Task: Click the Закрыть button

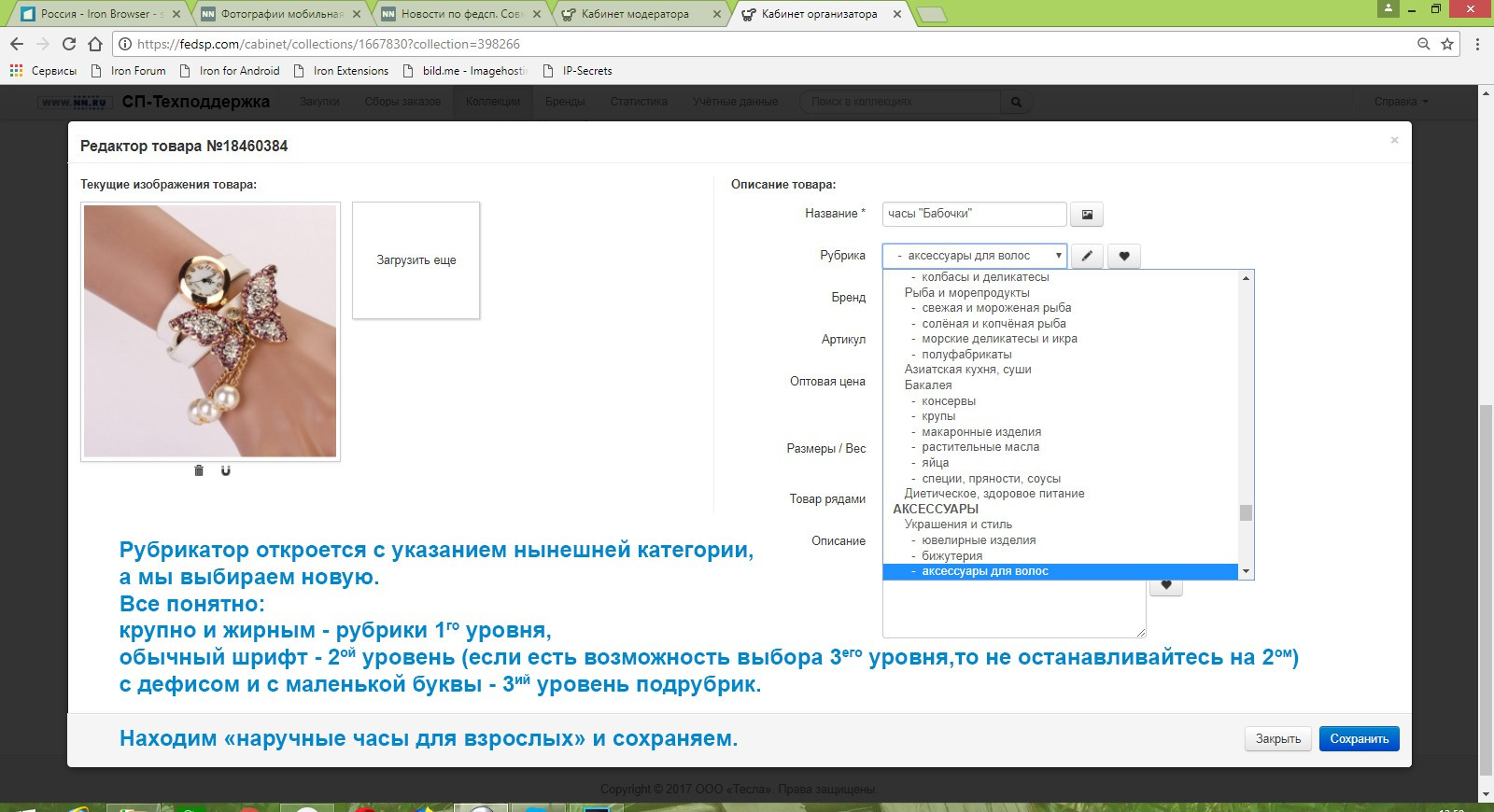Action: (x=1278, y=738)
